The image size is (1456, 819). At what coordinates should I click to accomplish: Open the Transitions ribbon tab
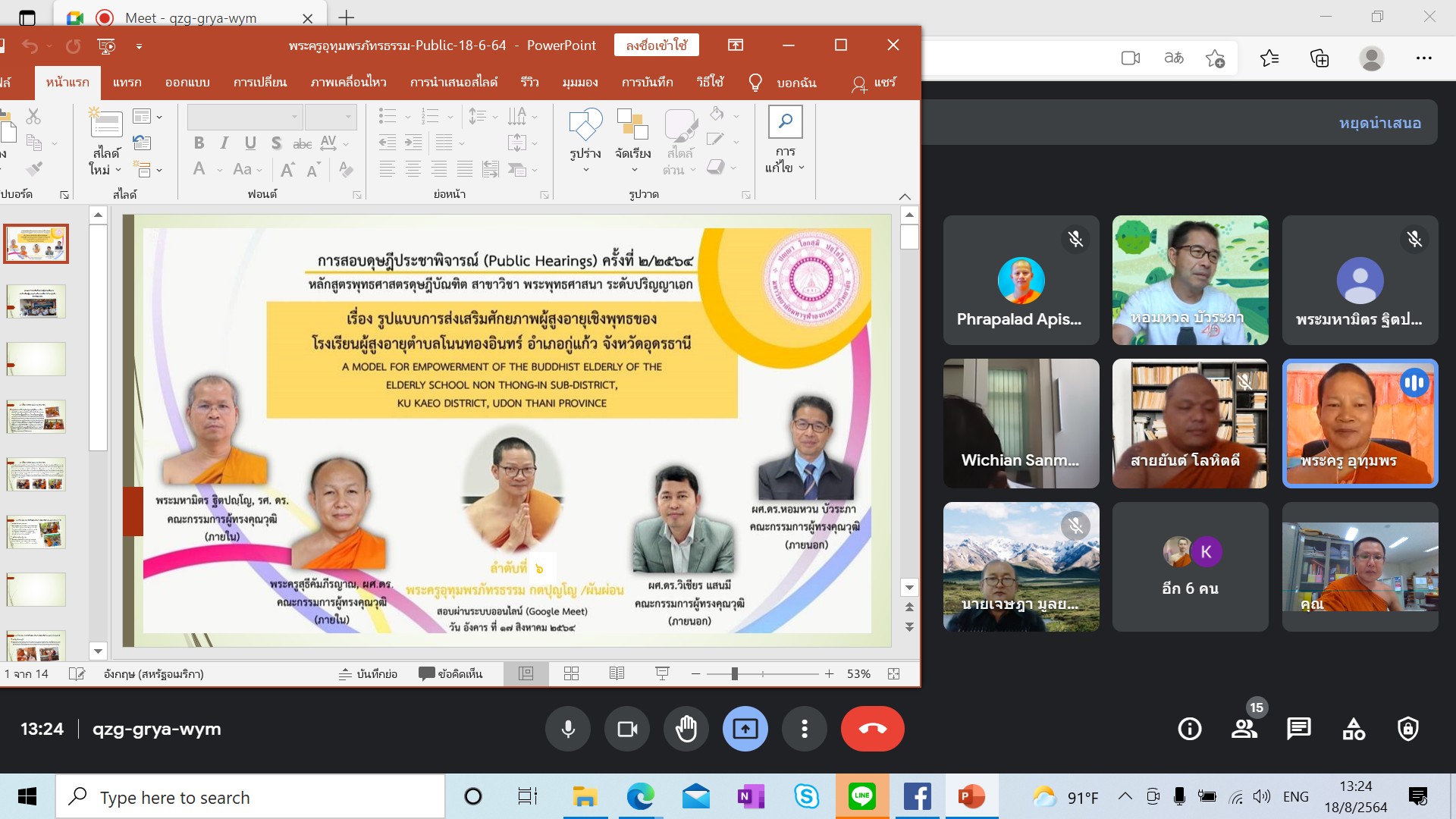point(260,82)
